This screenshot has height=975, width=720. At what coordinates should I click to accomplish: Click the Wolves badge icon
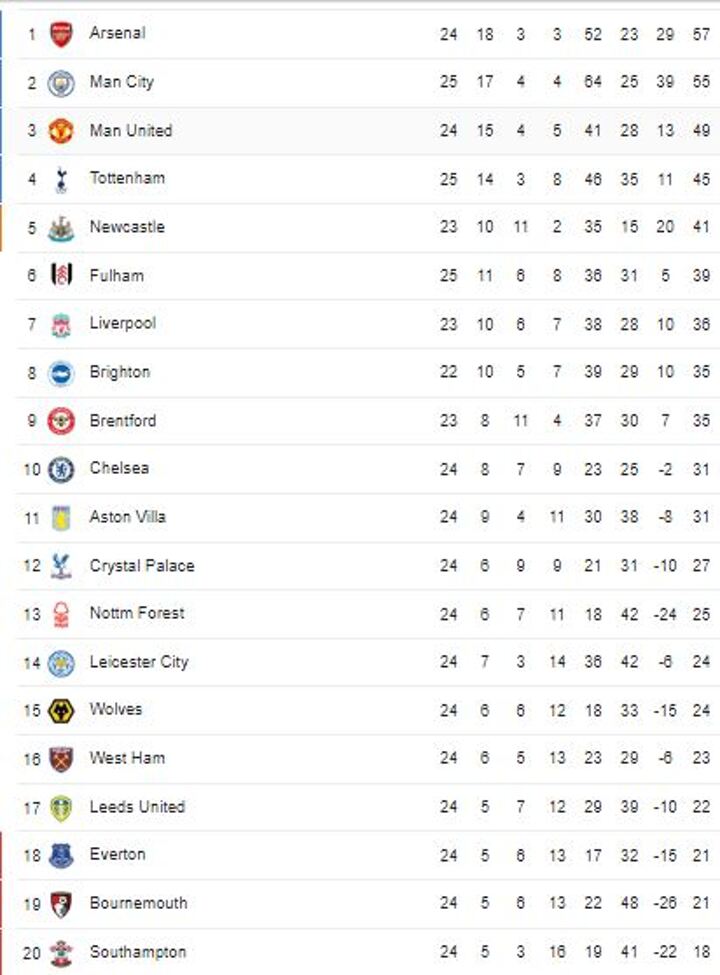[x=61, y=710]
